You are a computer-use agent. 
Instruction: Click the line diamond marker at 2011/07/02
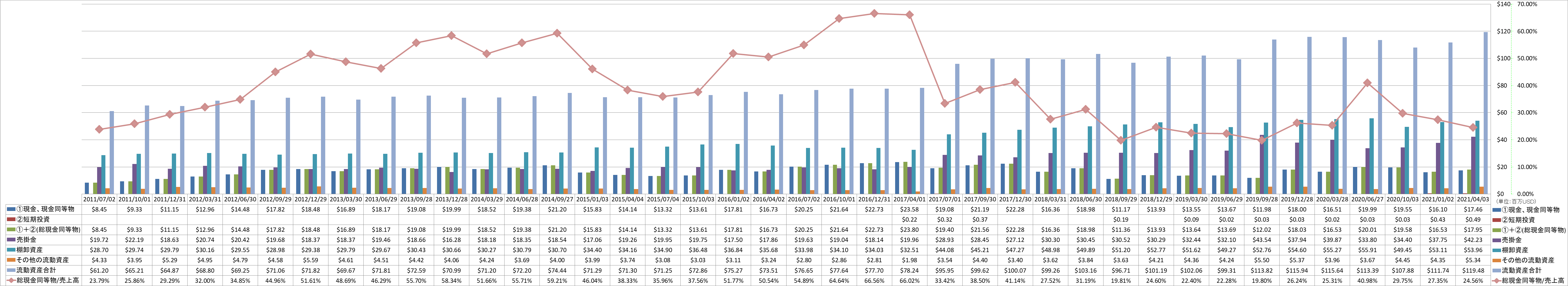click(99, 129)
